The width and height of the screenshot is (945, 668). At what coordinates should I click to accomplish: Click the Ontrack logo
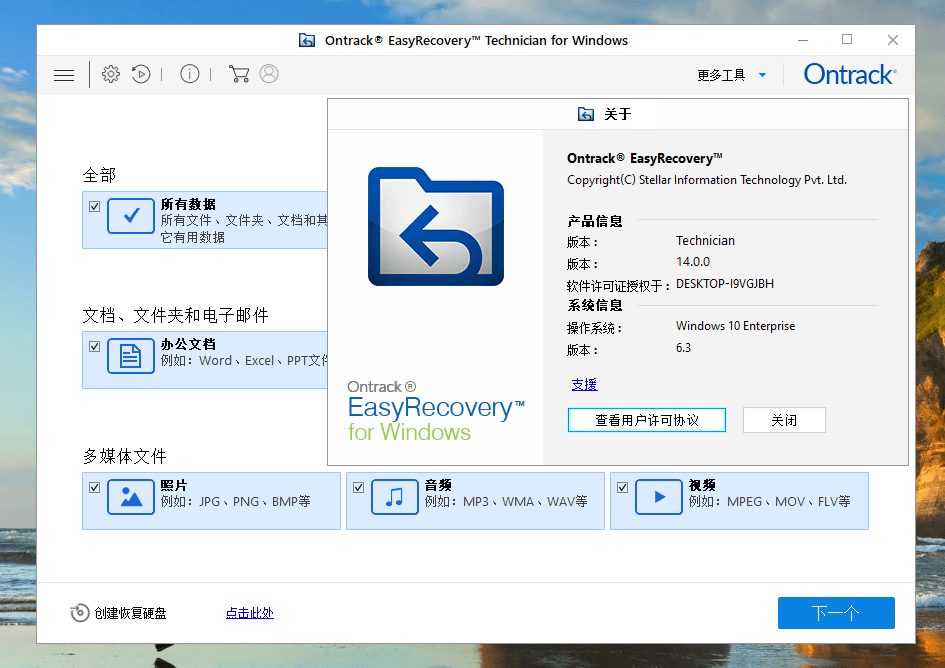(x=850, y=74)
